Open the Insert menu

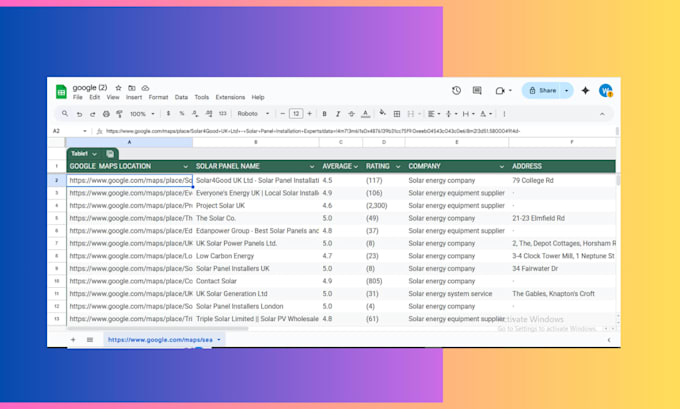click(x=134, y=97)
